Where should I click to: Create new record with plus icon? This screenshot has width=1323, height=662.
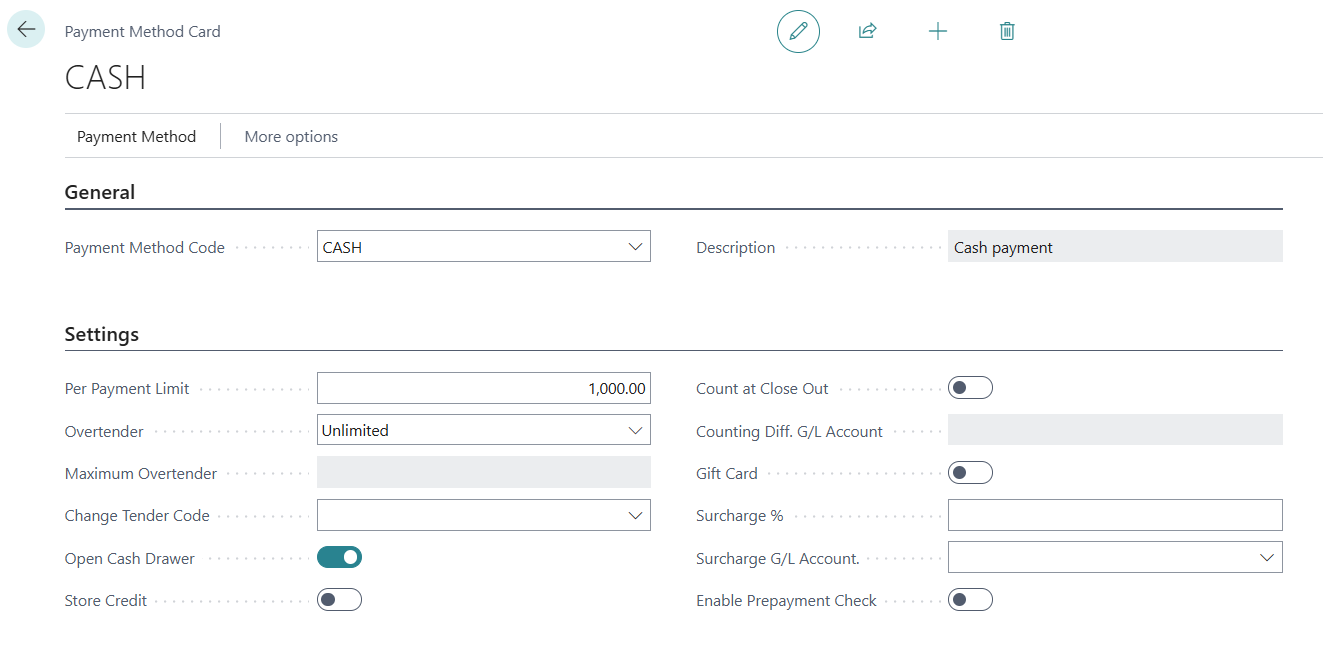pos(938,31)
